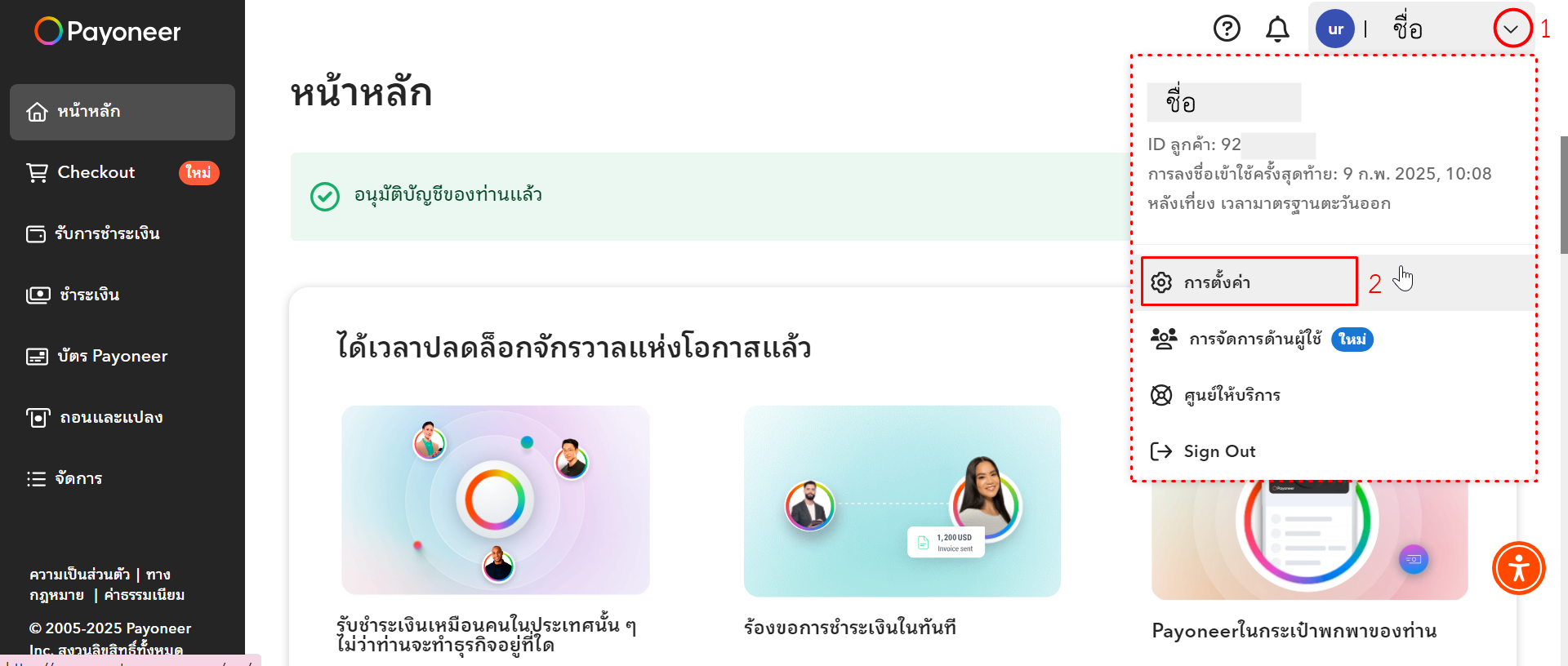1568x666 pixels.
Task: Go to หน้าหลัก home in sidebar
Action: coord(122,112)
